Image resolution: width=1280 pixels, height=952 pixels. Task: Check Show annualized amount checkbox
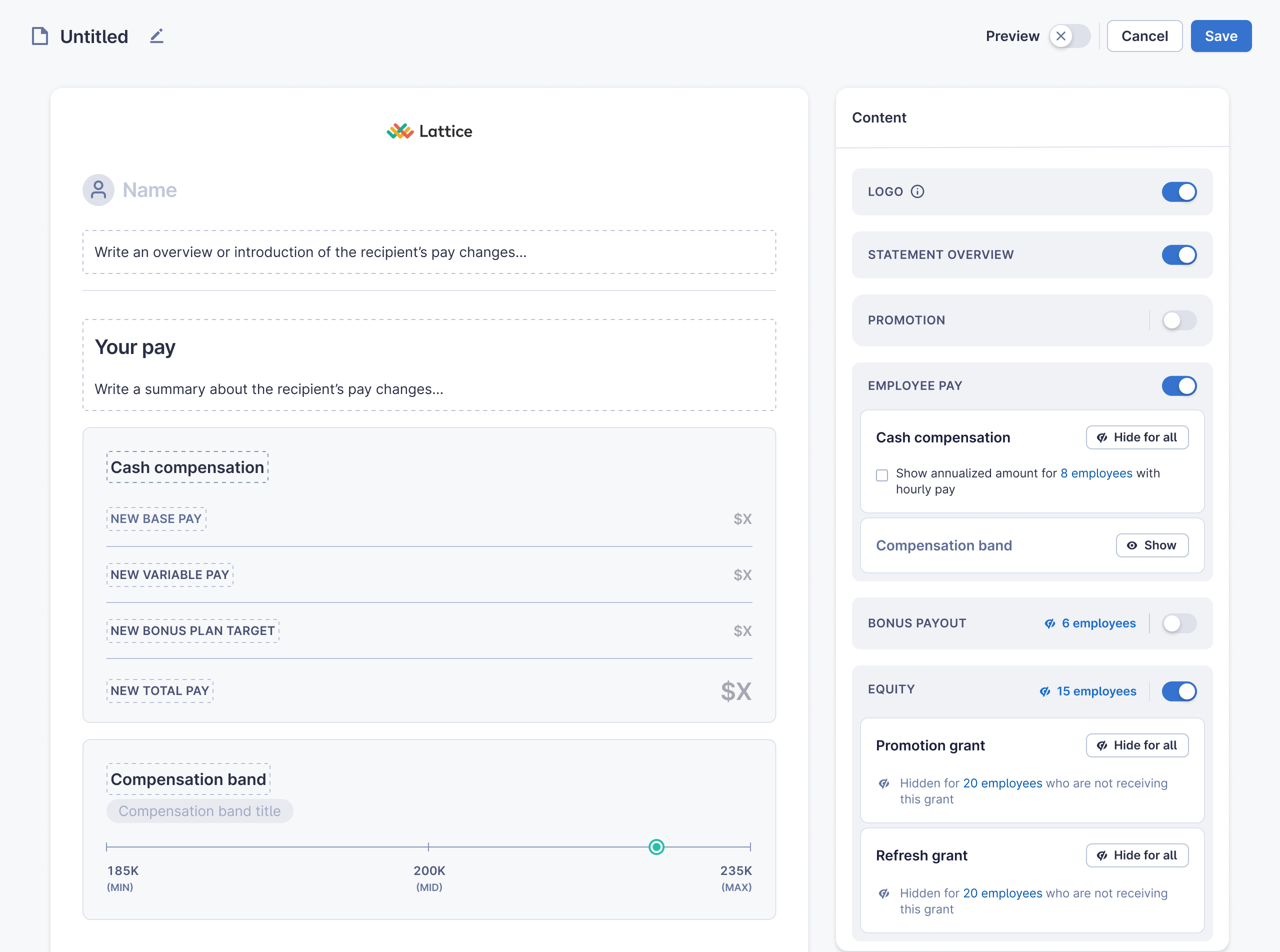point(882,475)
